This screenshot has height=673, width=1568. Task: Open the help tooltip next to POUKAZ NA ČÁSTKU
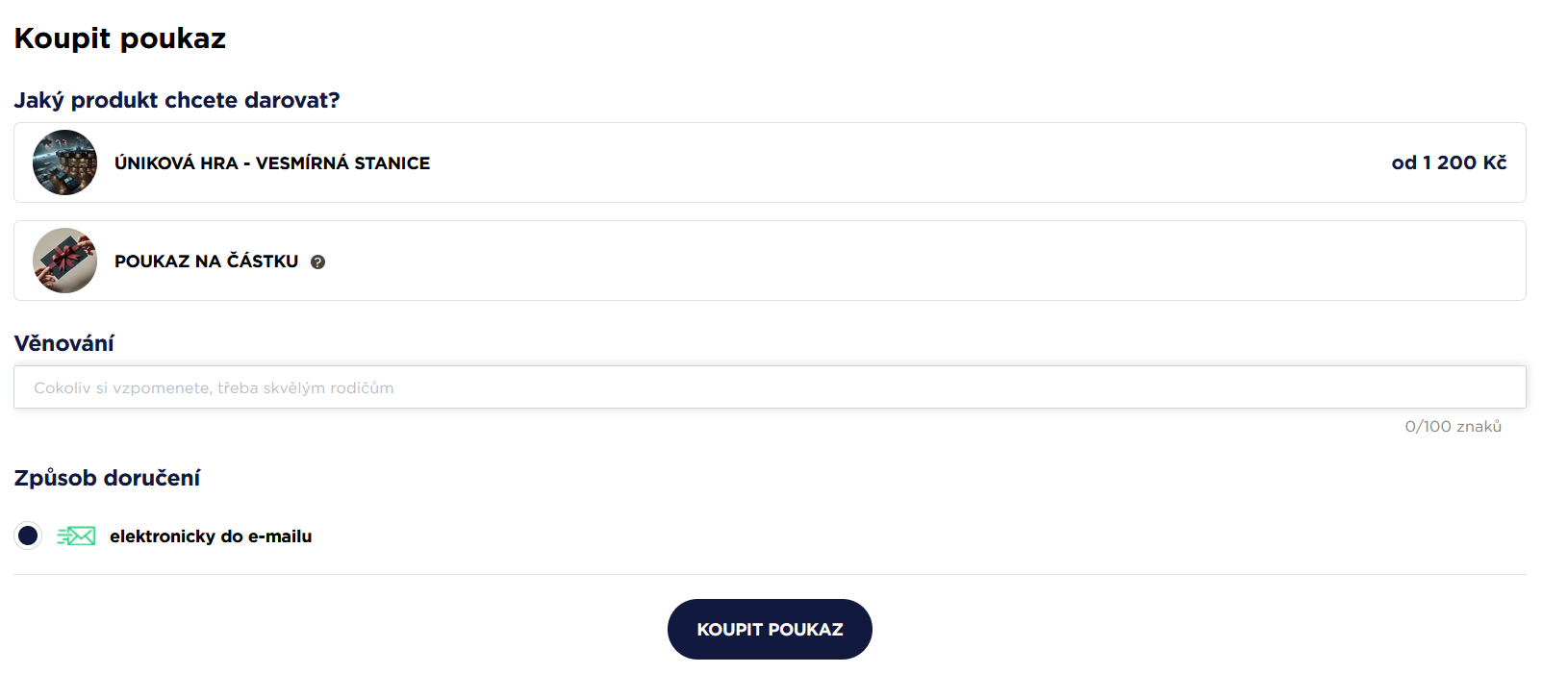pyautogui.click(x=318, y=262)
